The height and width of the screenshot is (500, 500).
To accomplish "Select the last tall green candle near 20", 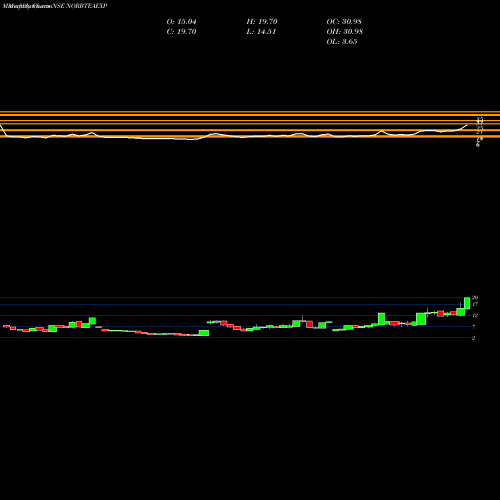I will (x=467, y=303).
